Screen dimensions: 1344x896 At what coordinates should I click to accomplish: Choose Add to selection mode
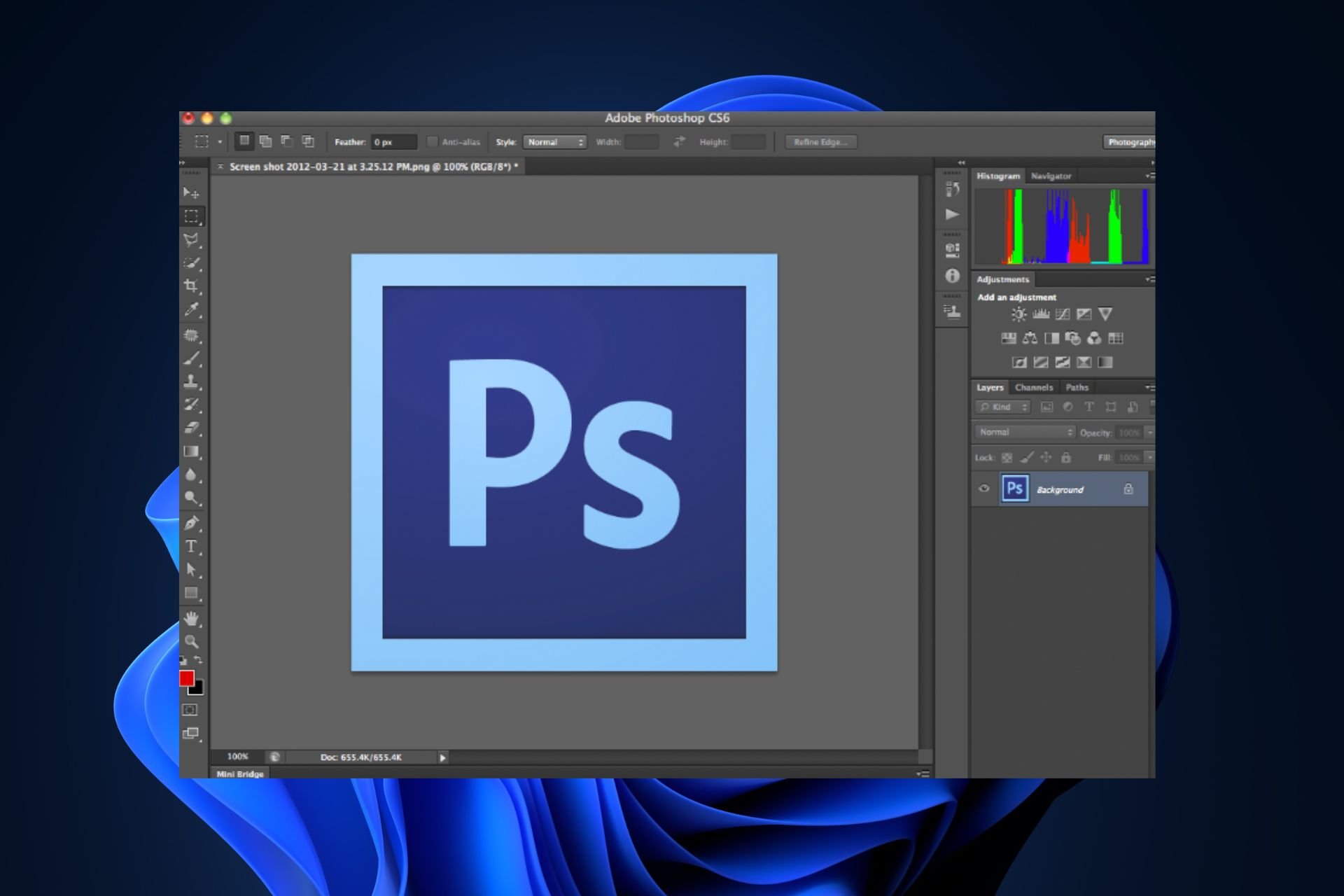click(265, 141)
